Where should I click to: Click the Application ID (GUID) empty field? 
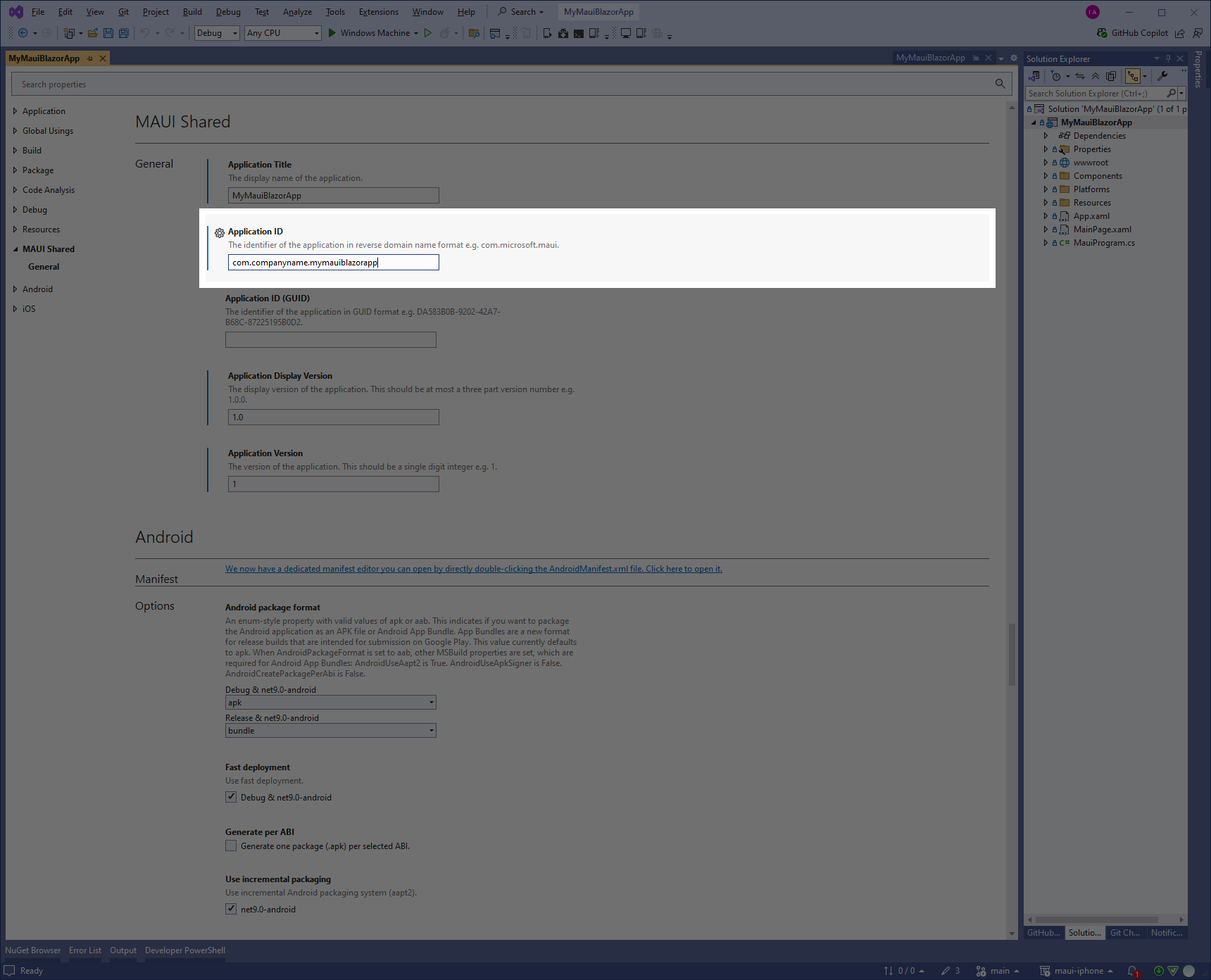pos(331,340)
